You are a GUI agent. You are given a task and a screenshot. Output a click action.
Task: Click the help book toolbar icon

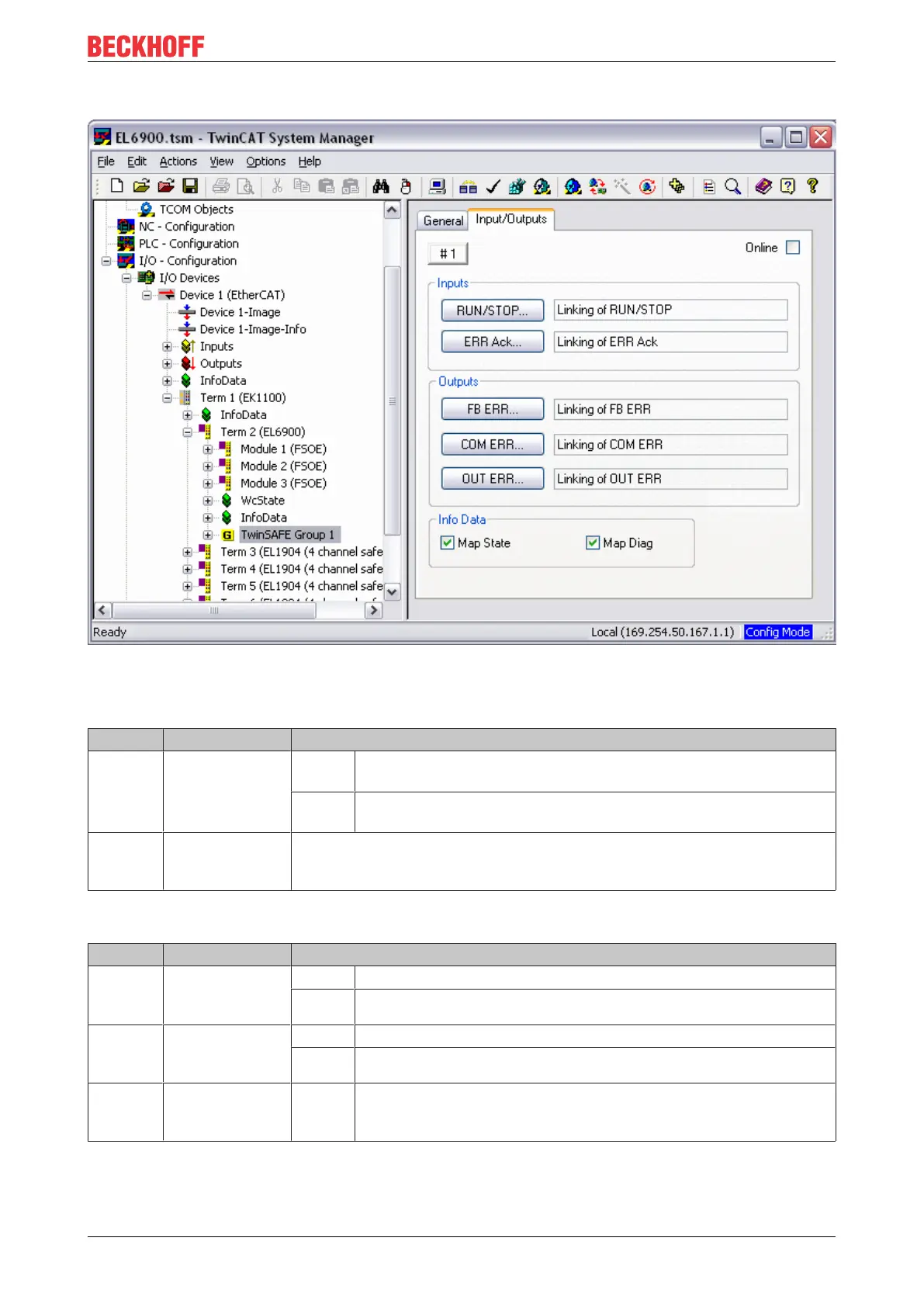tap(763, 185)
